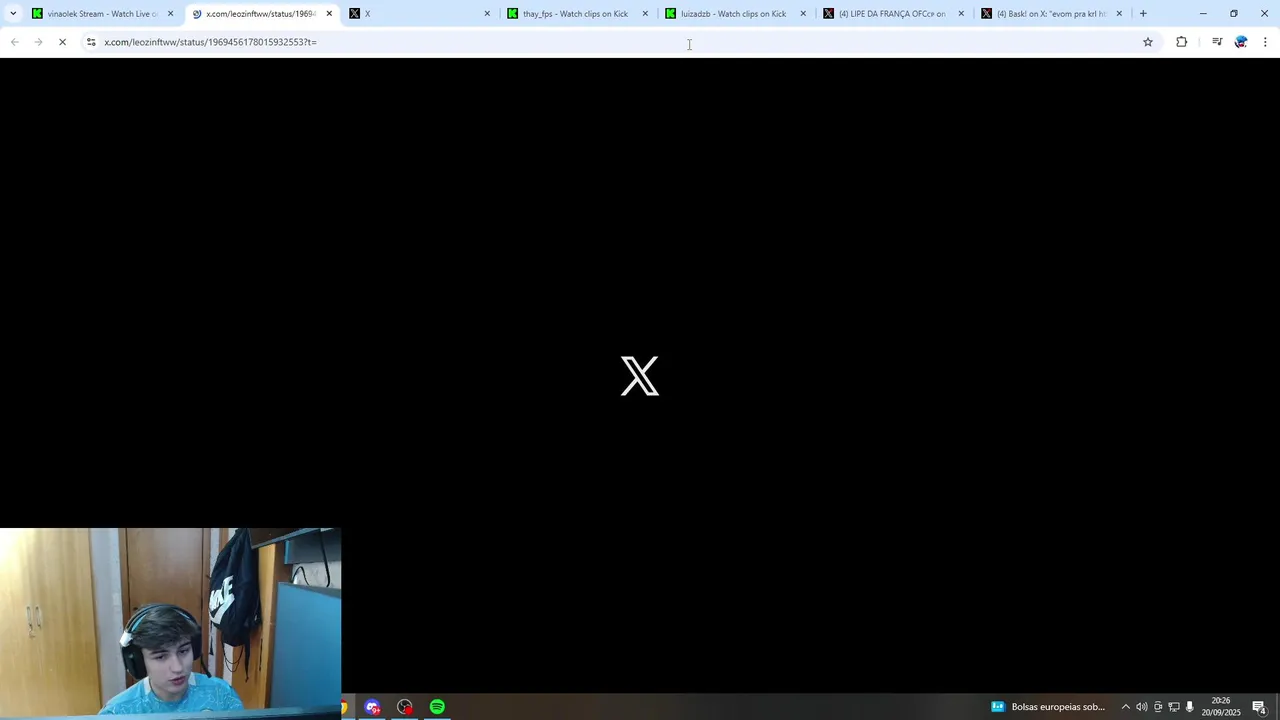Open a new browser tab
Viewport: 1280px width, 720px height.
[1143, 14]
